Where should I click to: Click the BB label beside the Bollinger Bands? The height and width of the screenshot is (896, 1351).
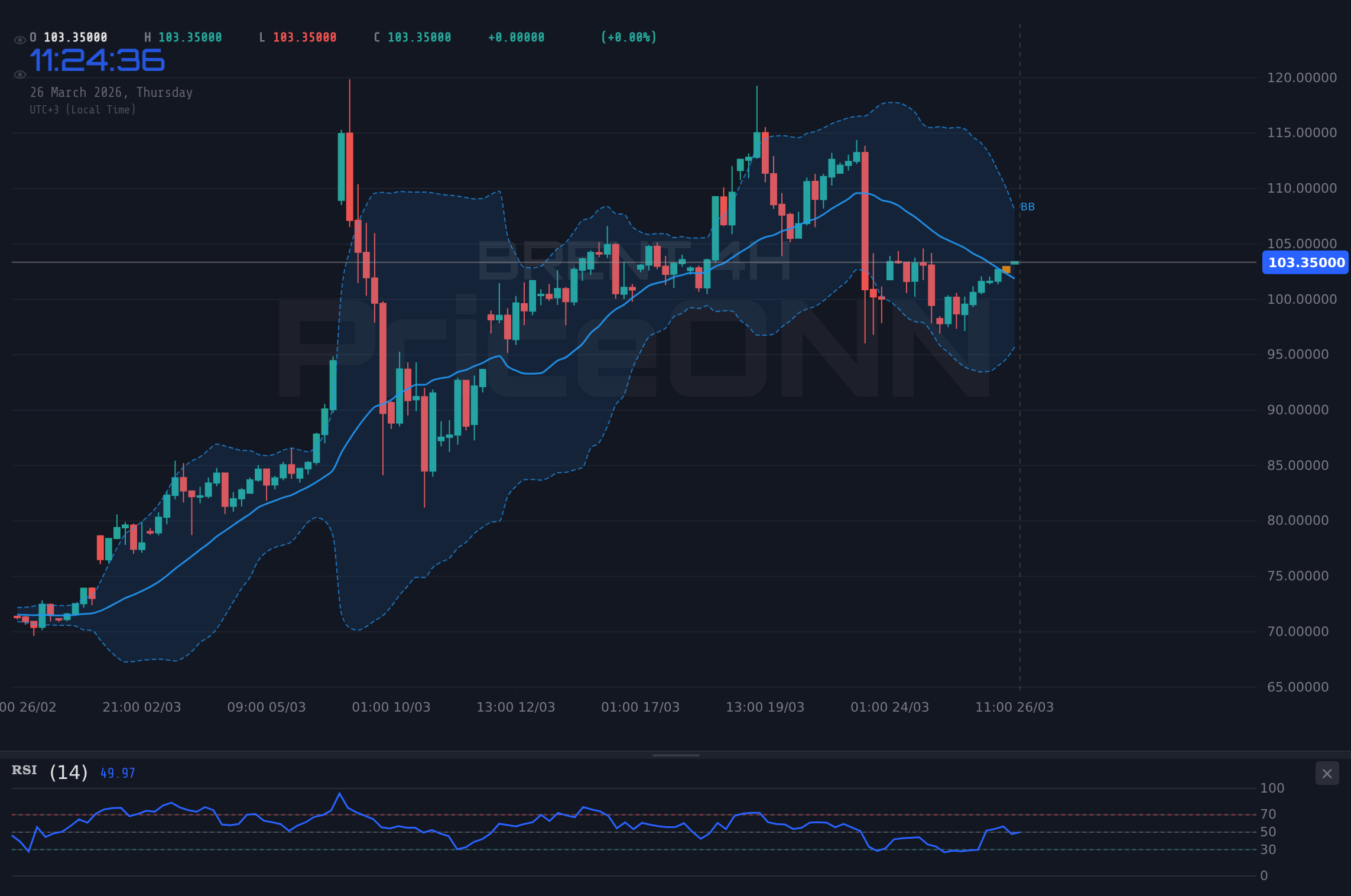pos(1028,206)
